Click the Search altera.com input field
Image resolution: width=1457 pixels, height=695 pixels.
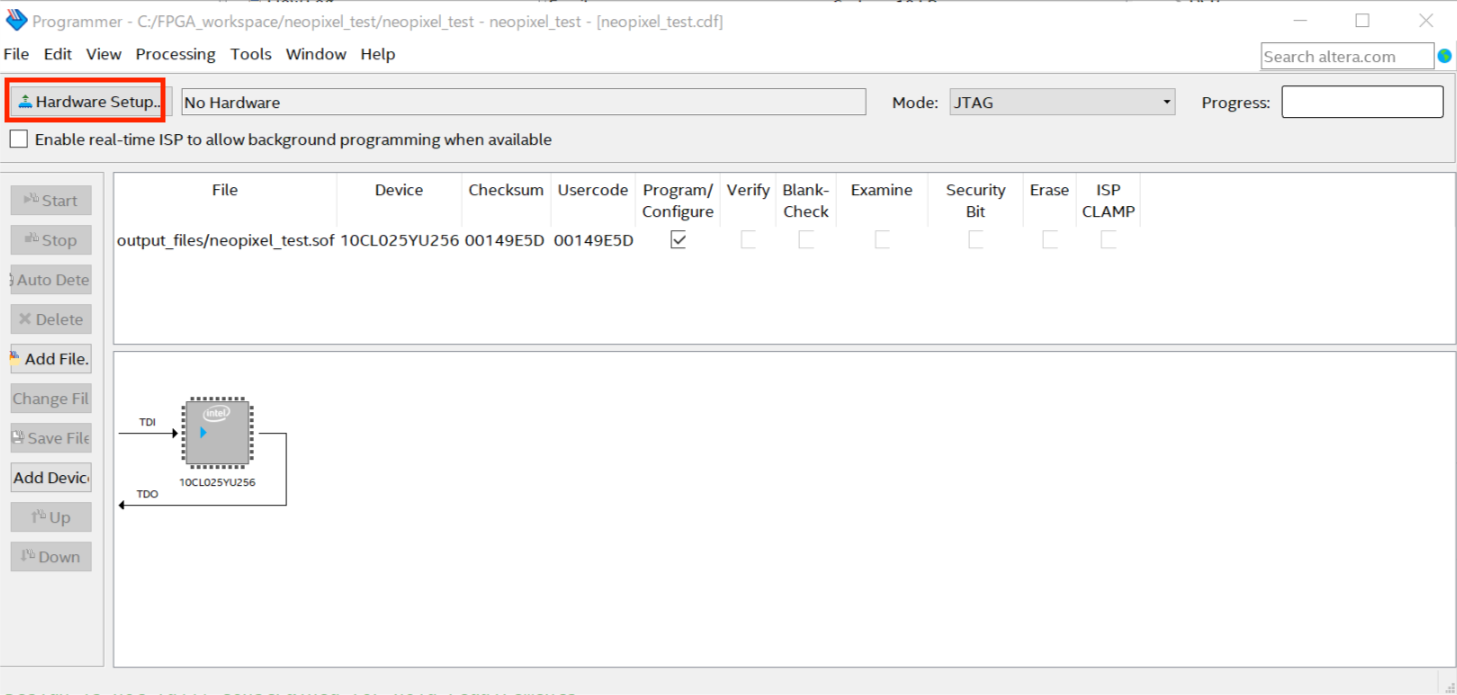(x=1346, y=57)
